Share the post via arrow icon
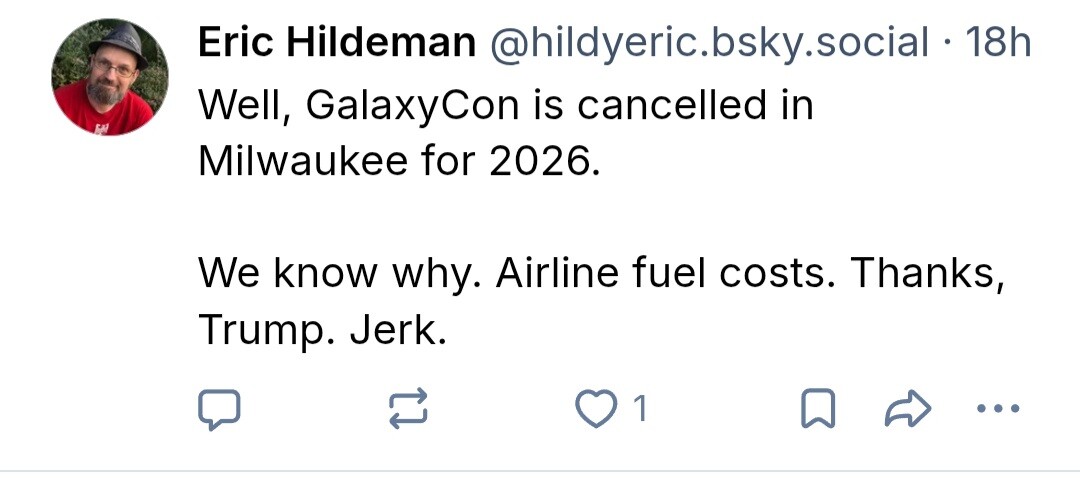 click(908, 408)
